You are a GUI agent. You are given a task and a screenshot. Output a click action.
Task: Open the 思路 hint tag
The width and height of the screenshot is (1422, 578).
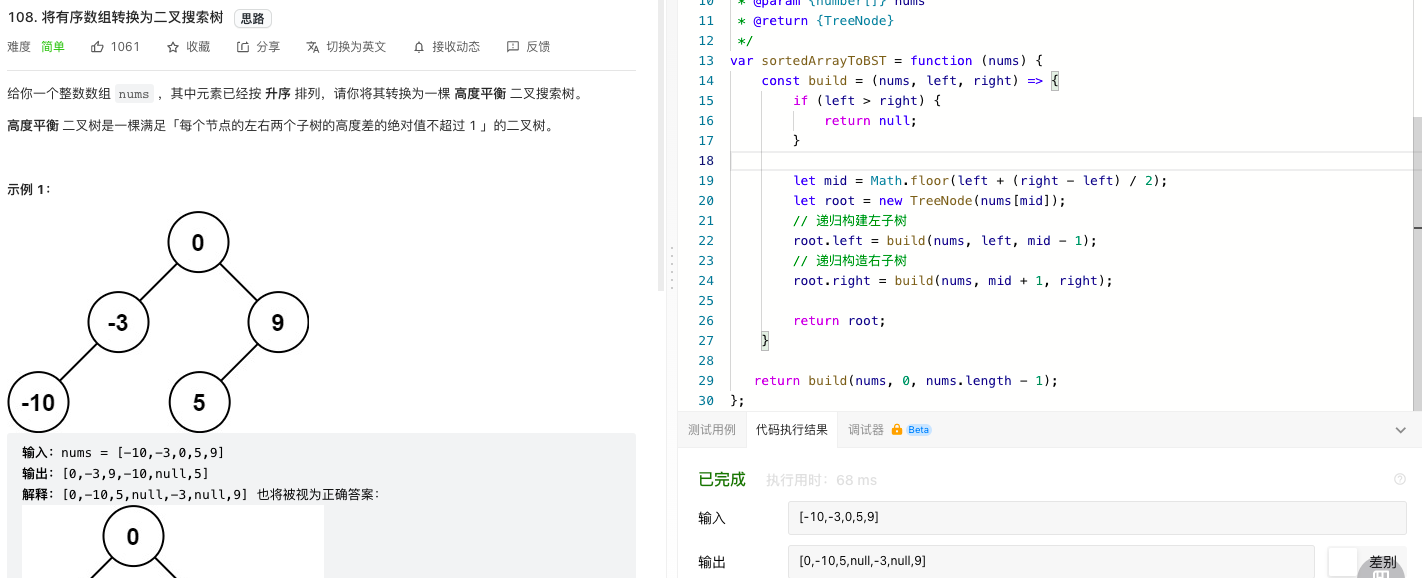[x=252, y=19]
